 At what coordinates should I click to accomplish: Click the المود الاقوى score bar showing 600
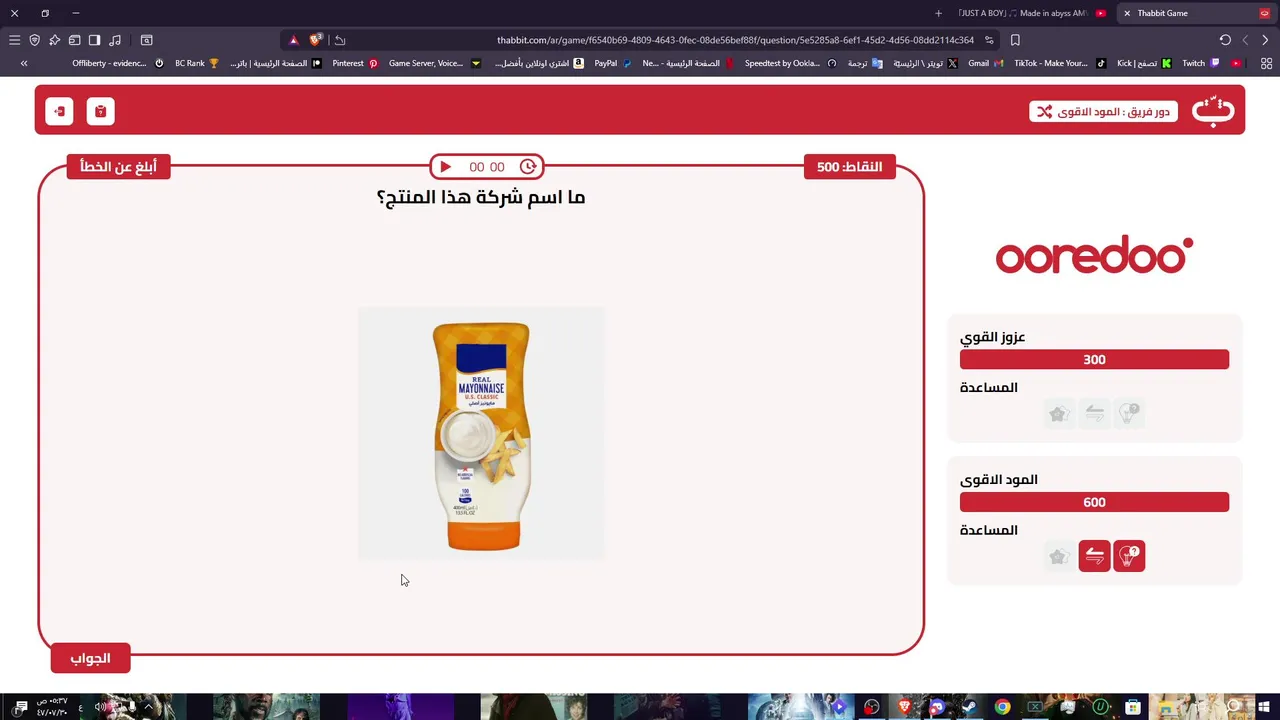click(x=1094, y=502)
